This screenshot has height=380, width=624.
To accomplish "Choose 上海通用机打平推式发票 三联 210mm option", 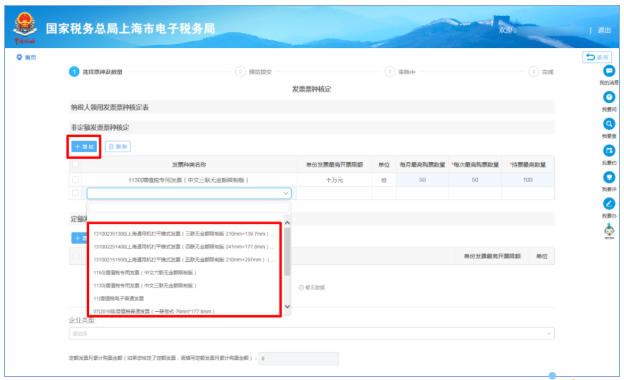I will (183, 234).
